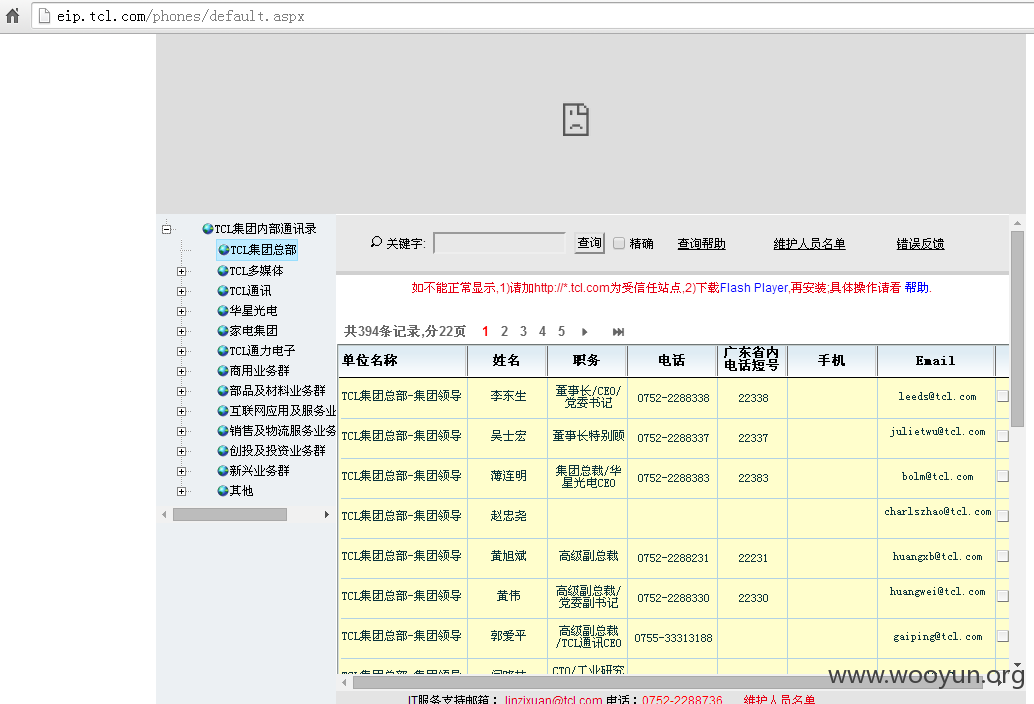Check the row checkbox for 郭爱平
This screenshot has height=704, width=1034.
click(x=1003, y=636)
